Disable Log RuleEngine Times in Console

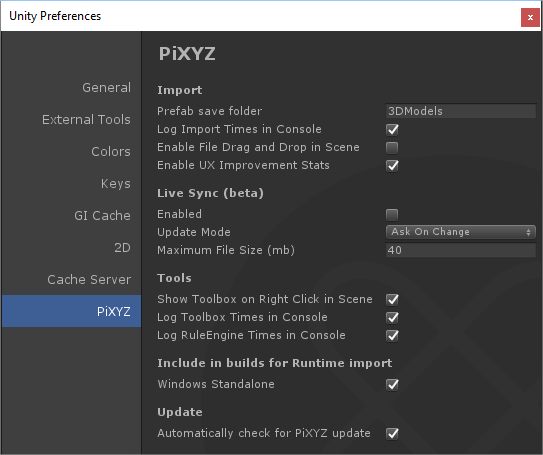coord(392,336)
